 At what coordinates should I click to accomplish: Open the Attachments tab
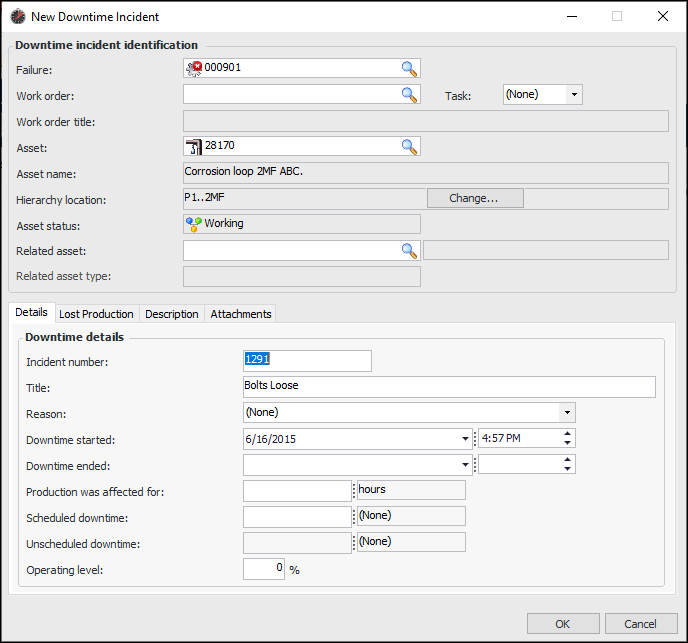click(240, 314)
